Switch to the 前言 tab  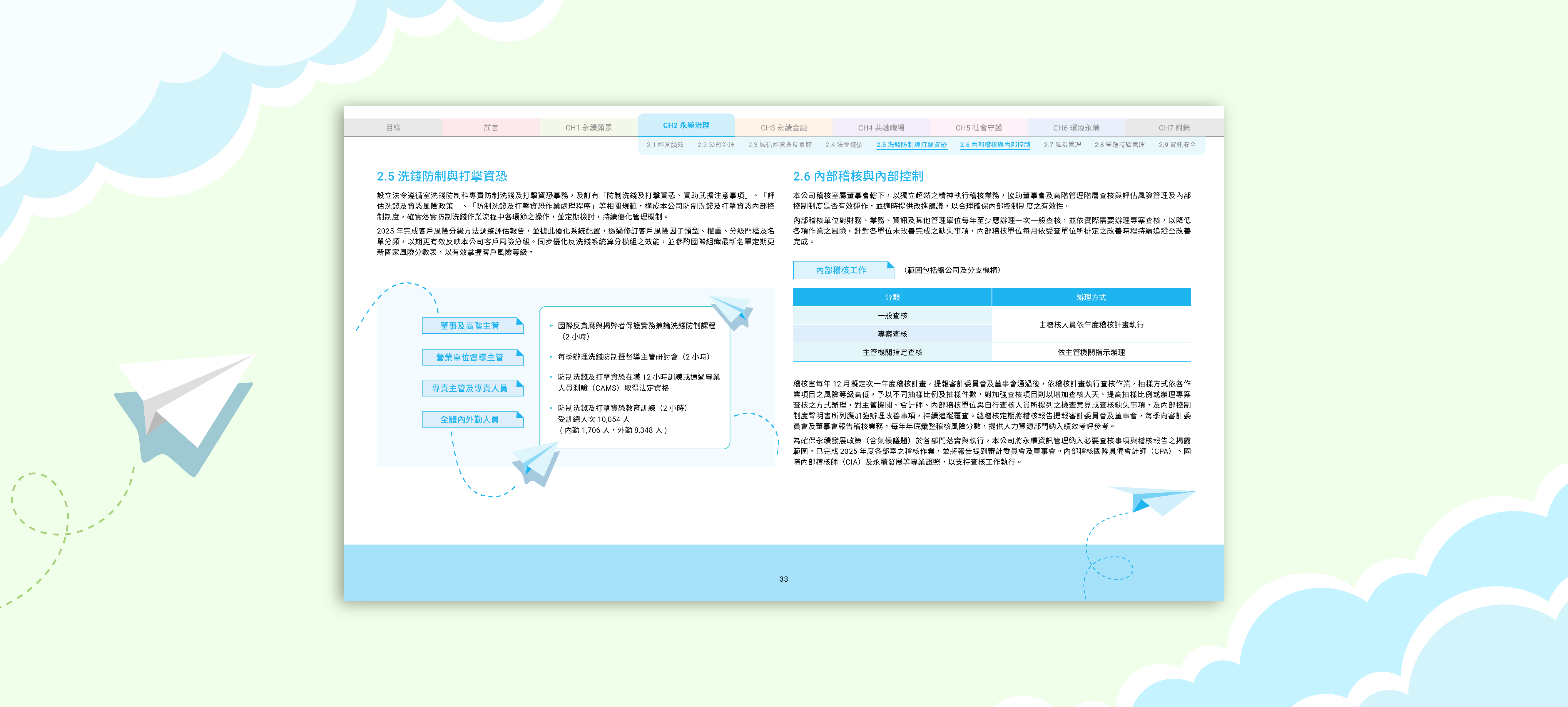coord(491,127)
